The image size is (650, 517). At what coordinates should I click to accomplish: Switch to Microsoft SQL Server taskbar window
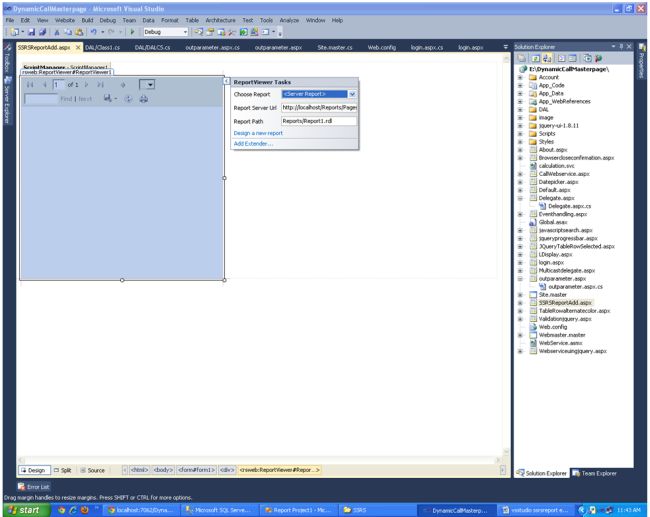coord(219,510)
